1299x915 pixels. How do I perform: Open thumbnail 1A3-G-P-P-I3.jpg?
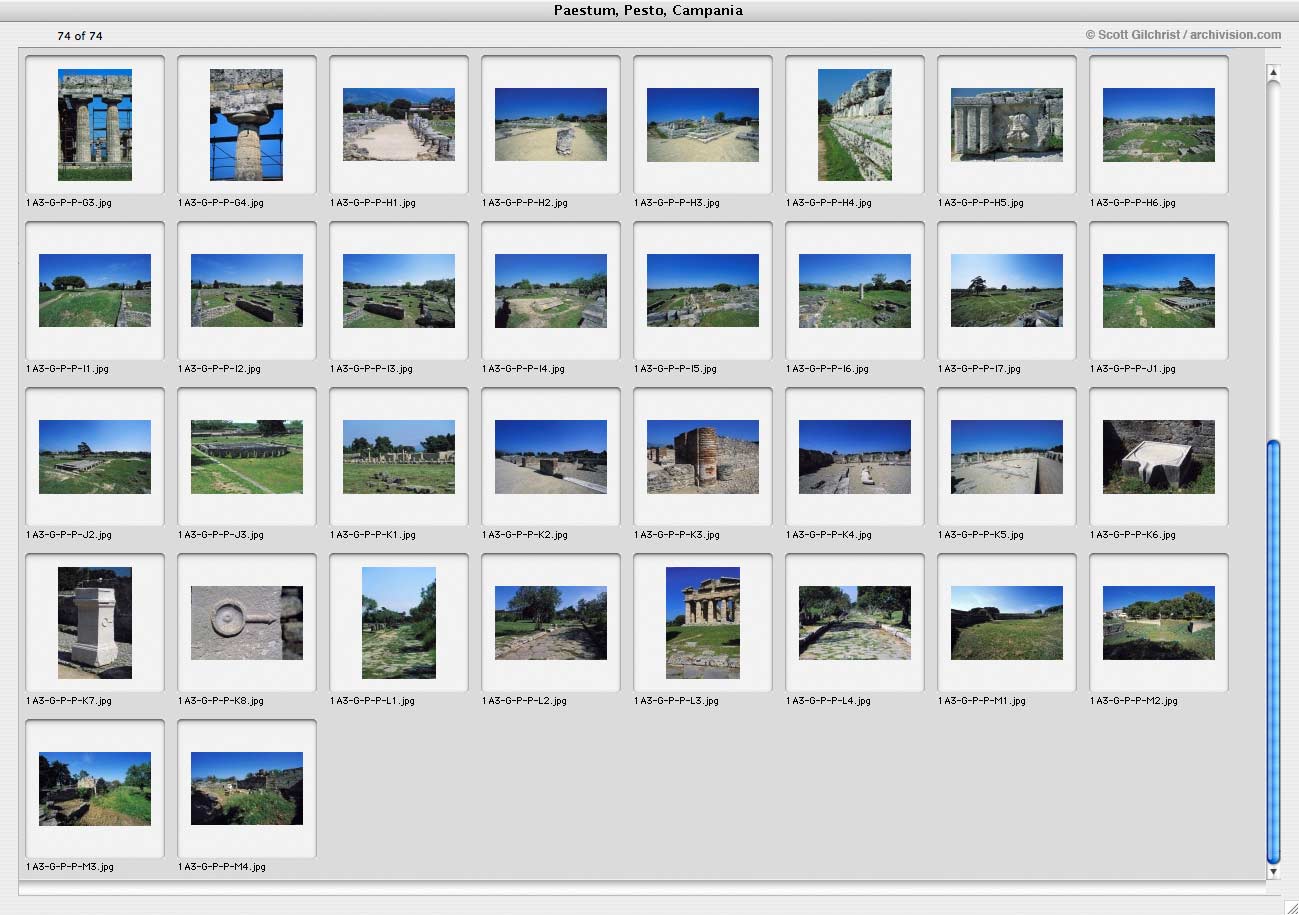pos(399,291)
